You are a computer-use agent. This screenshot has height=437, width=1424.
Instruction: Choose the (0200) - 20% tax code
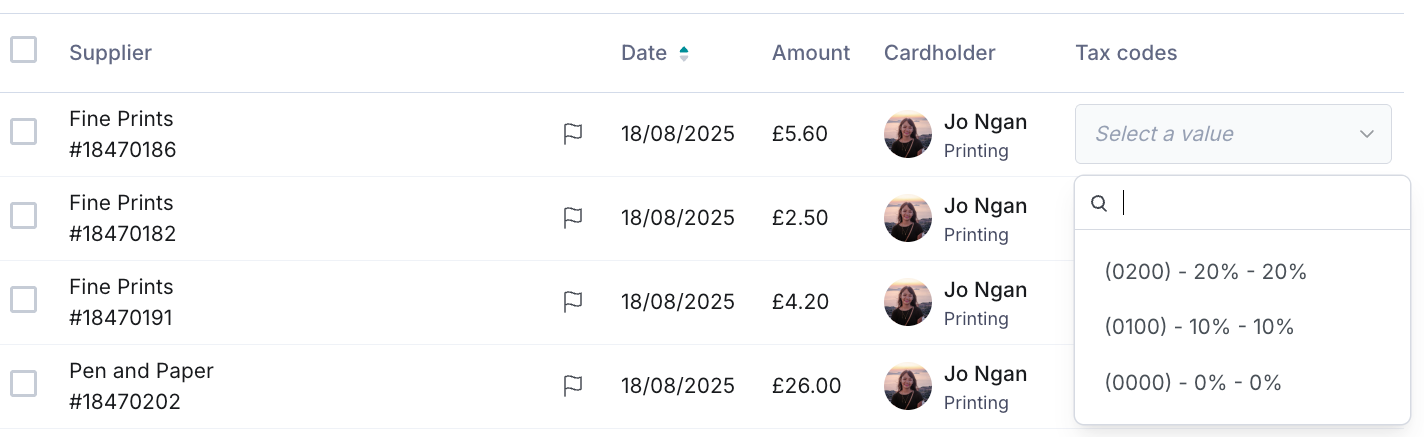pos(1205,272)
